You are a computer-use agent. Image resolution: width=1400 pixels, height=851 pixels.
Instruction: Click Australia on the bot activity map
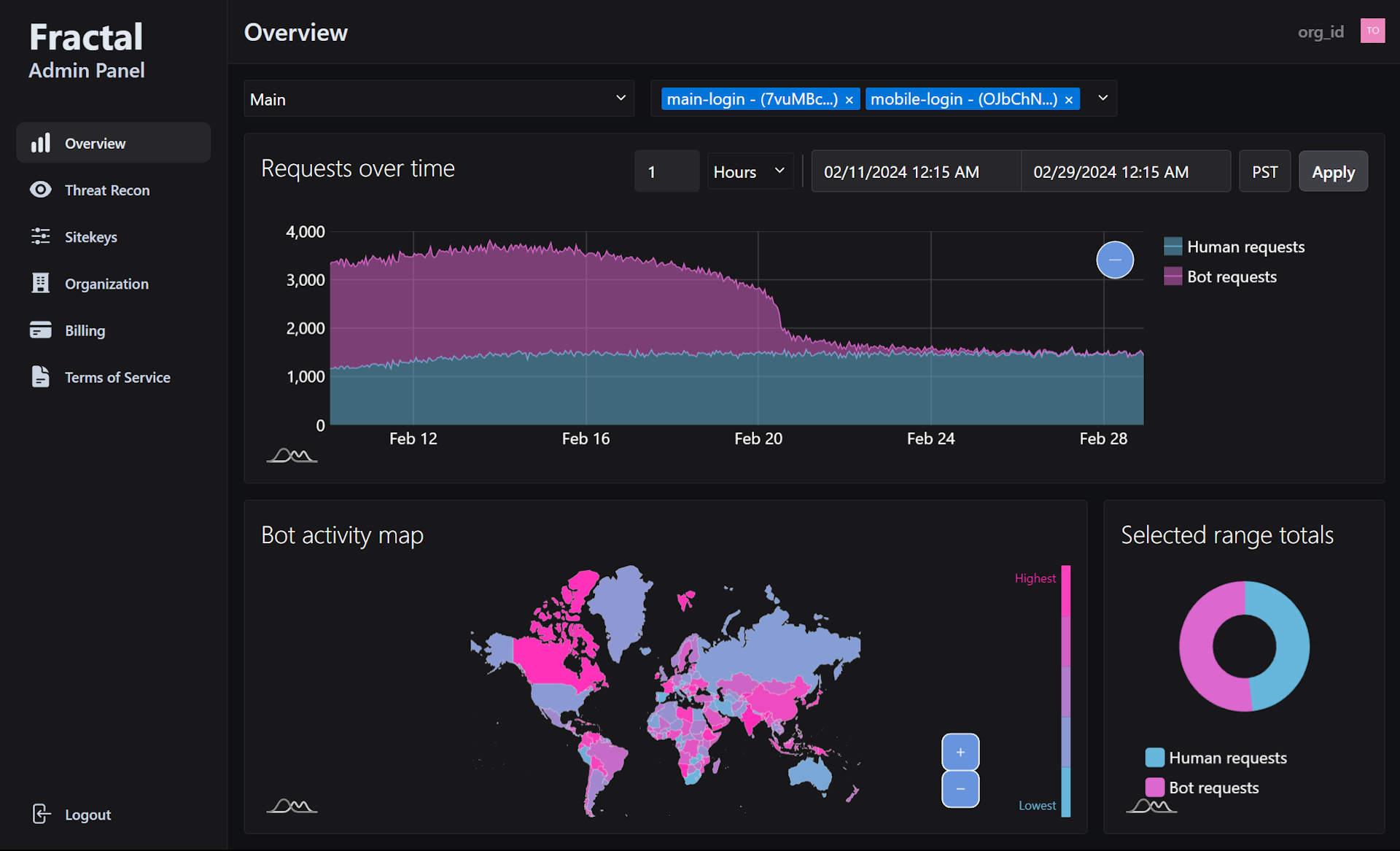[811, 773]
